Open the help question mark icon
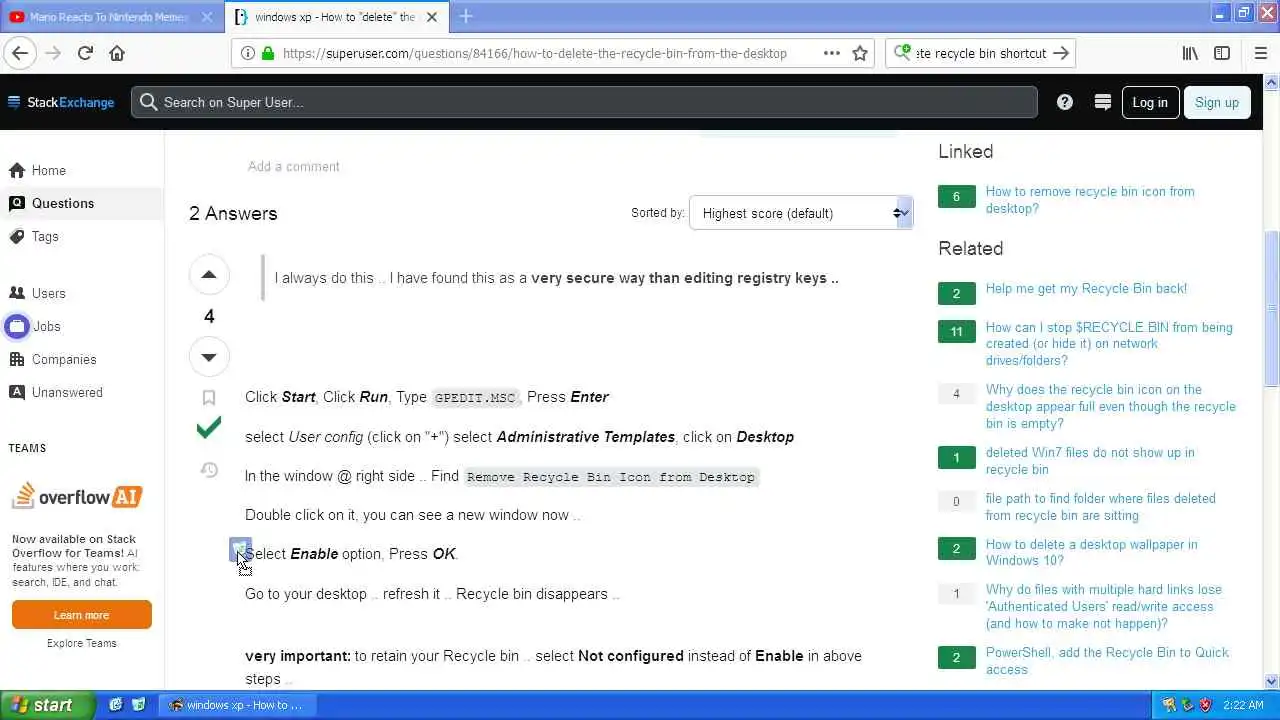This screenshot has width=1280, height=720. 1065,102
